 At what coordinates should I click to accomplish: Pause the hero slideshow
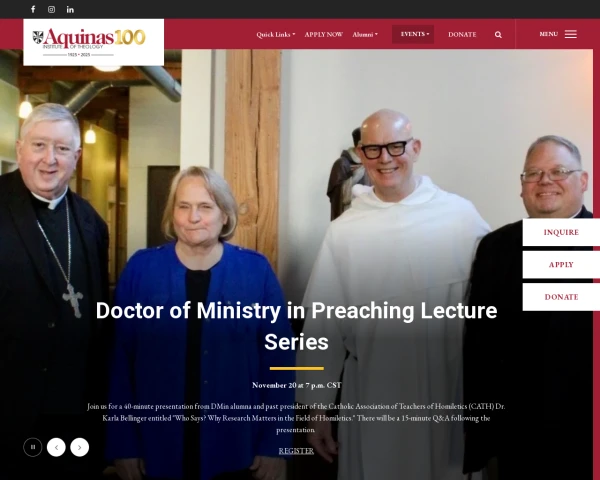coord(33,447)
